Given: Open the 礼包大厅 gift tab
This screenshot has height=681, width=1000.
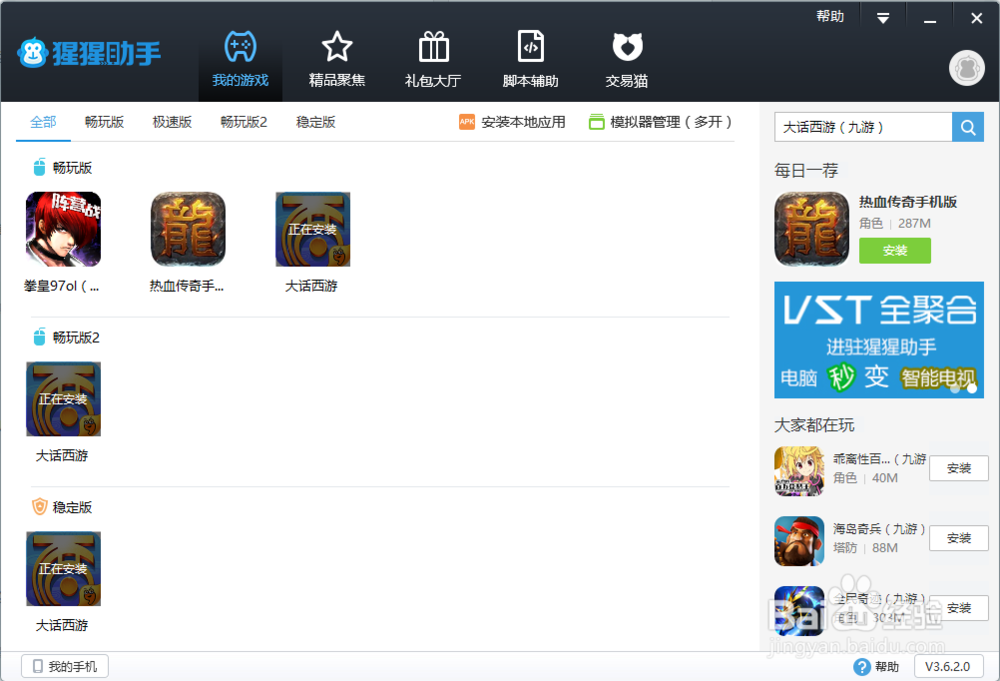Looking at the screenshot, I should 433,59.
